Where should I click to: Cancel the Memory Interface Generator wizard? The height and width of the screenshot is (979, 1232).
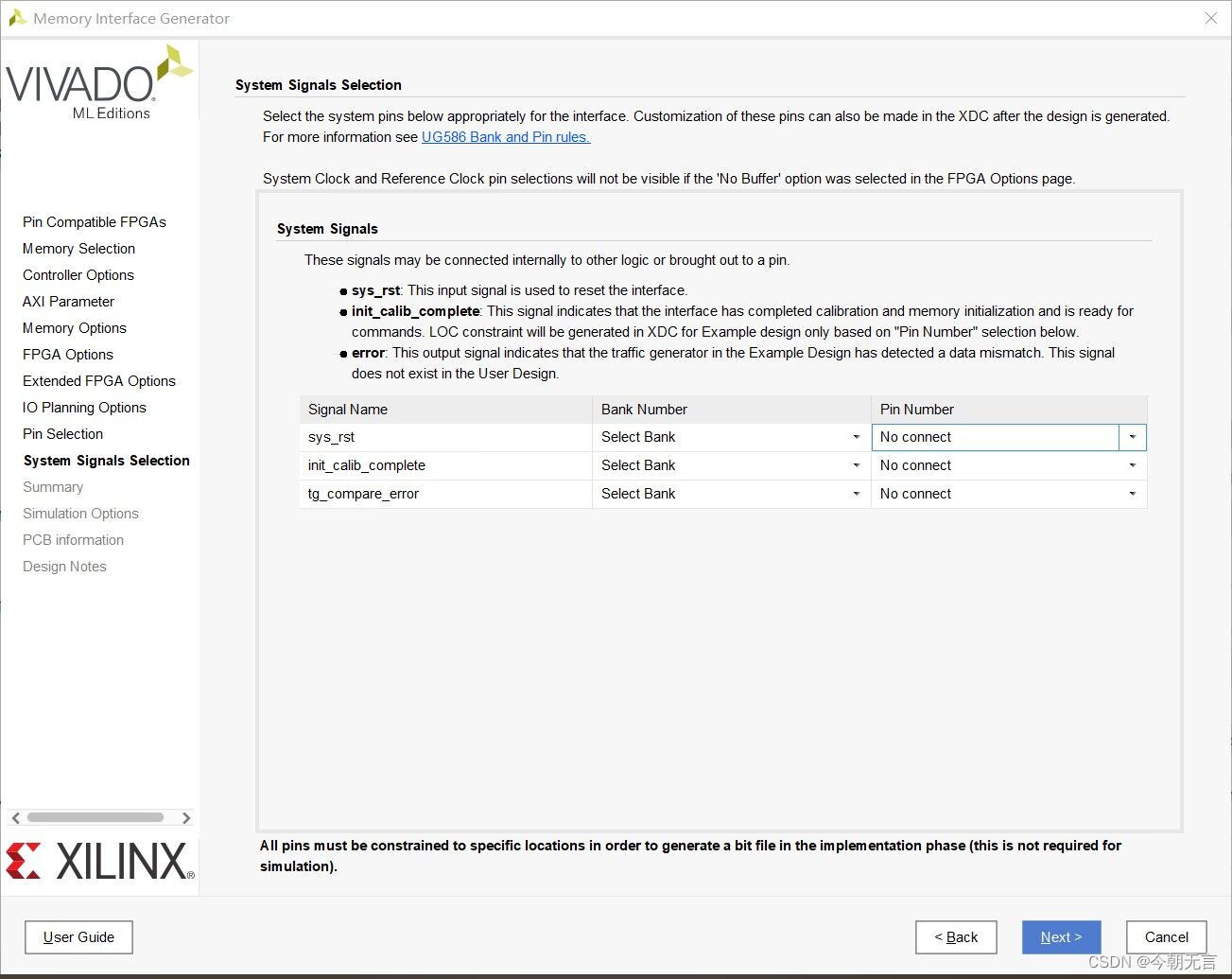pos(1167,937)
